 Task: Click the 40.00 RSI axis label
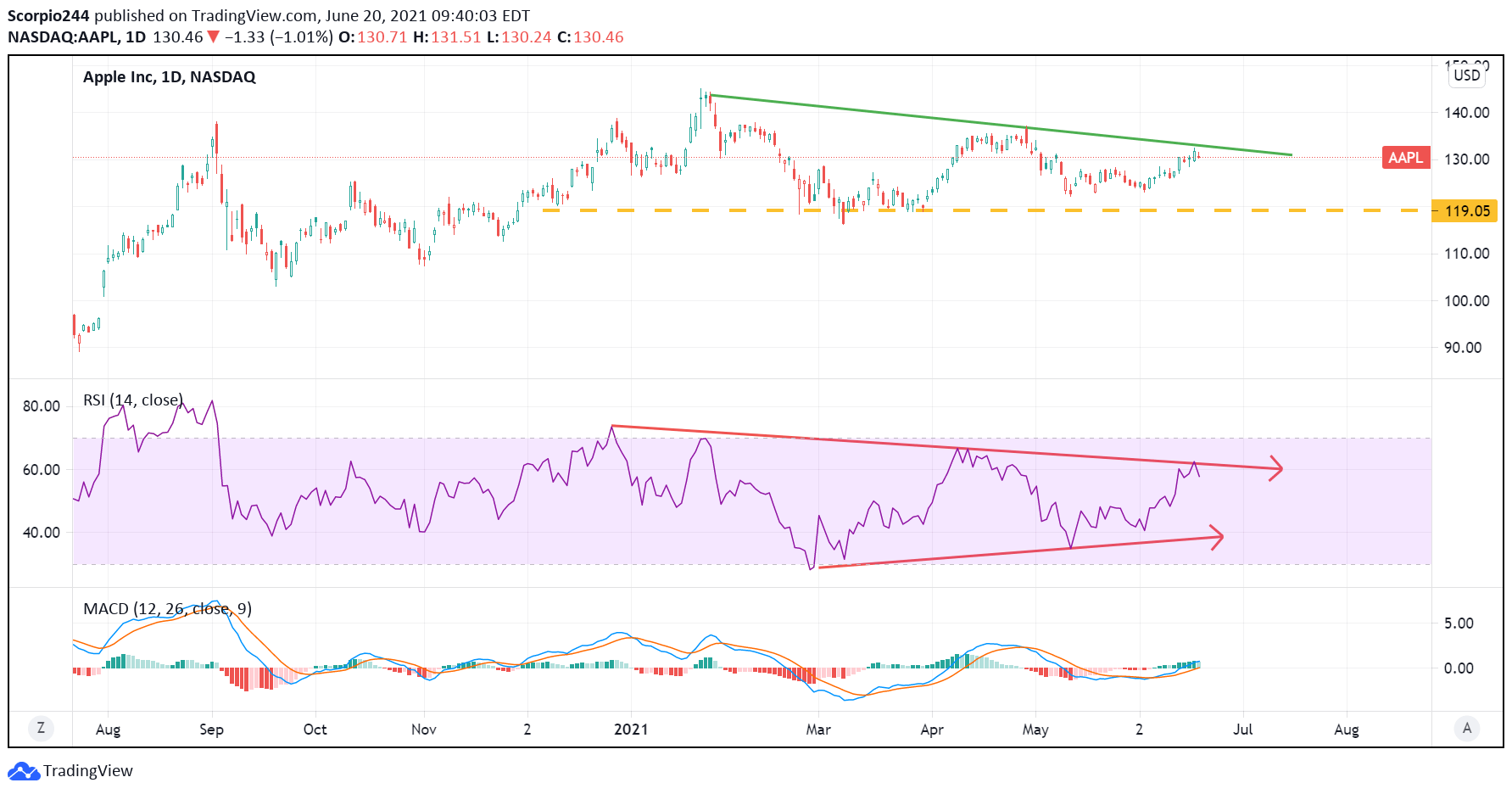point(42,533)
